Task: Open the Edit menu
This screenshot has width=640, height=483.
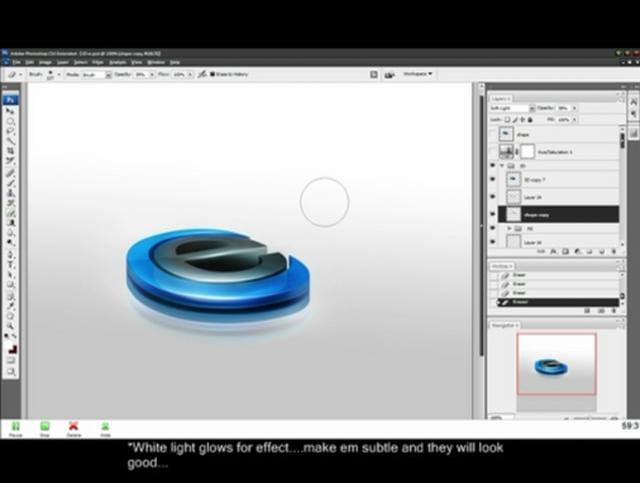Action: coord(29,62)
